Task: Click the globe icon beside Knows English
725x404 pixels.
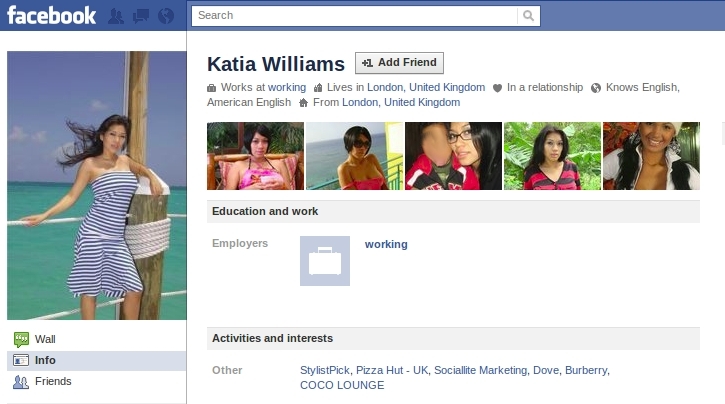Action: point(596,88)
